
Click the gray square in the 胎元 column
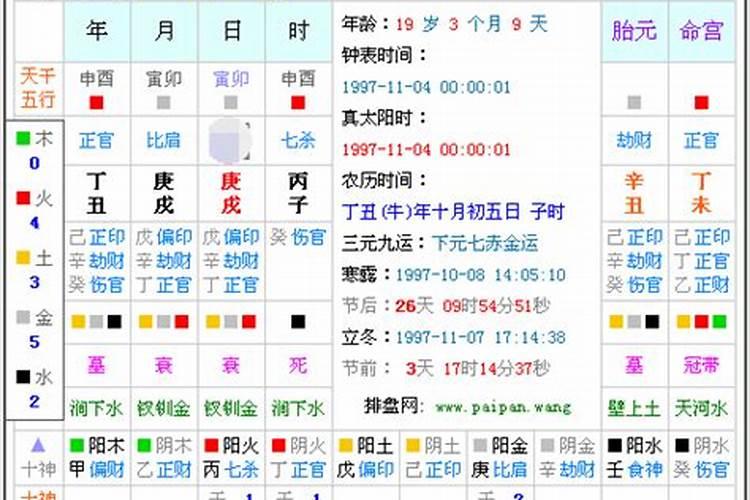coord(634,102)
